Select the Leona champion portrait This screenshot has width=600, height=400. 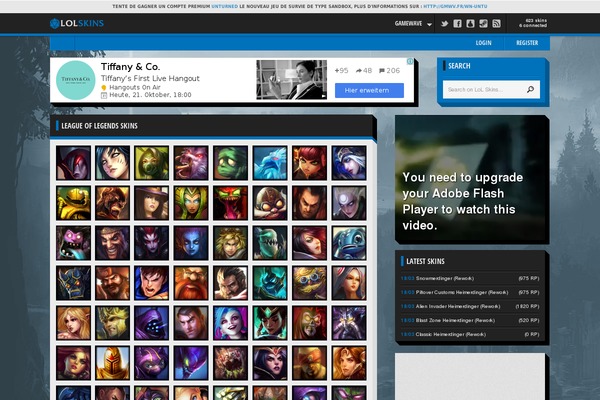click(x=349, y=363)
